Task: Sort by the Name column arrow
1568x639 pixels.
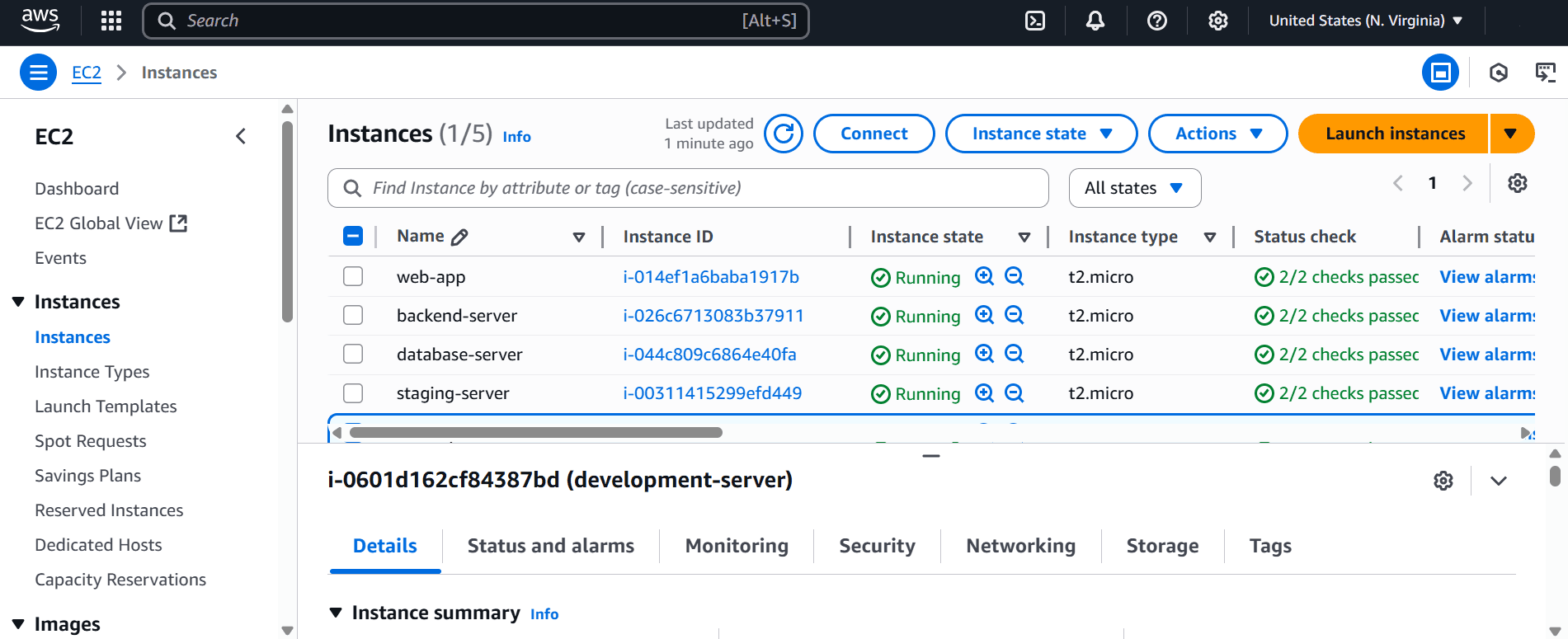Action: tap(579, 237)
